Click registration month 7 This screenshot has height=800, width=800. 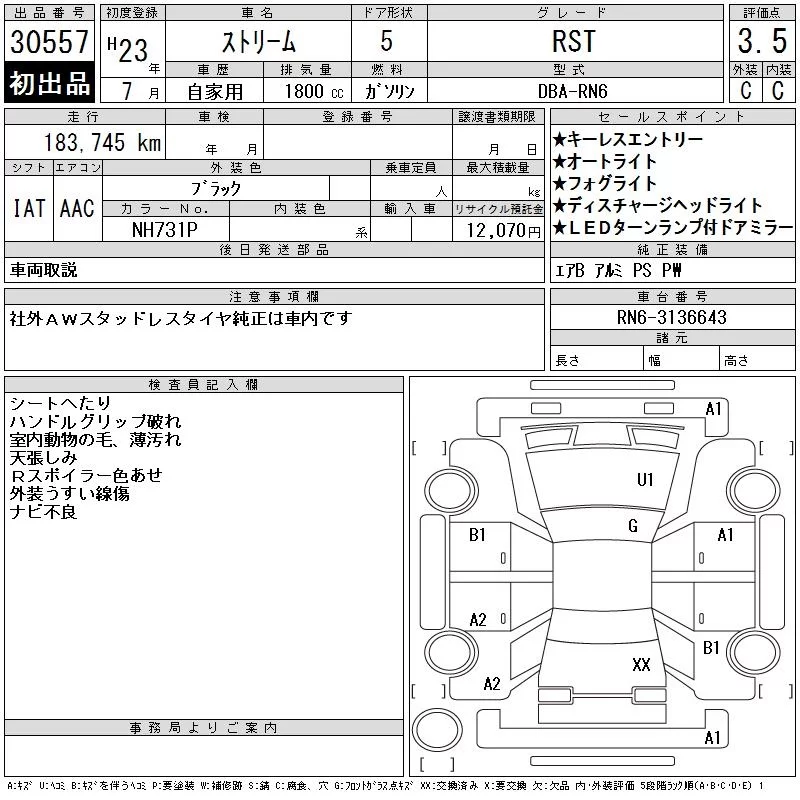(127, 91)
